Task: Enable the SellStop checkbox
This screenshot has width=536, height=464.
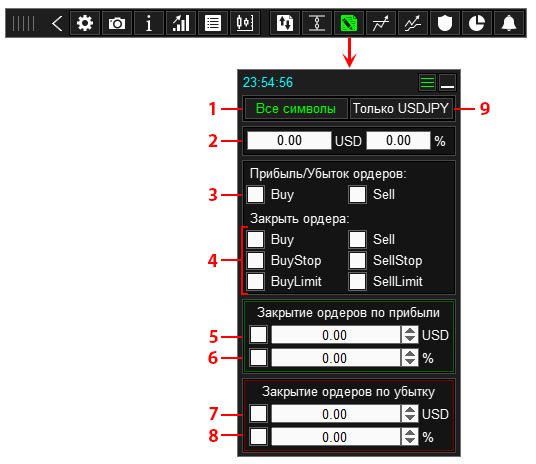Action: [358, 261]
